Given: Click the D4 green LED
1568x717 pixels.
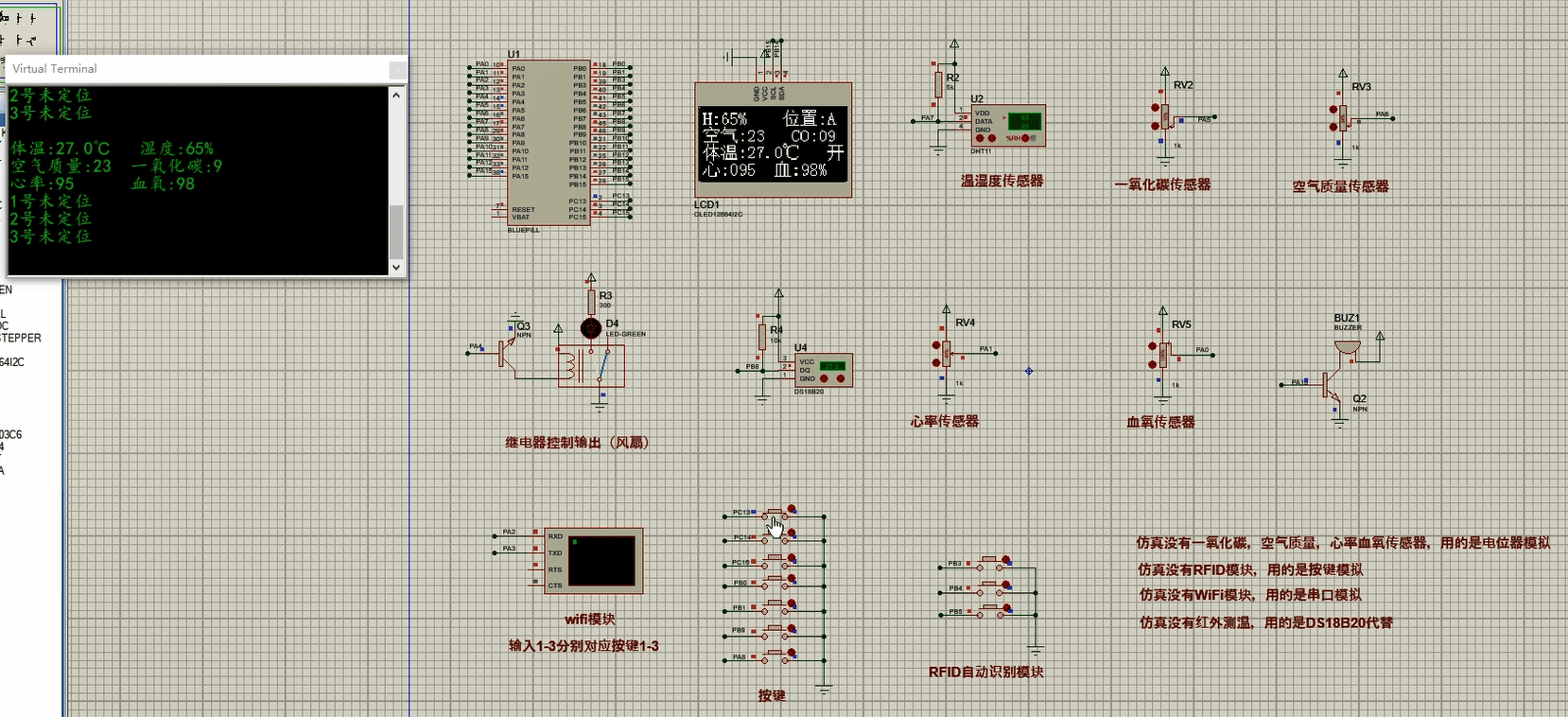Looking at the screenshot, I should click(590, 328).
